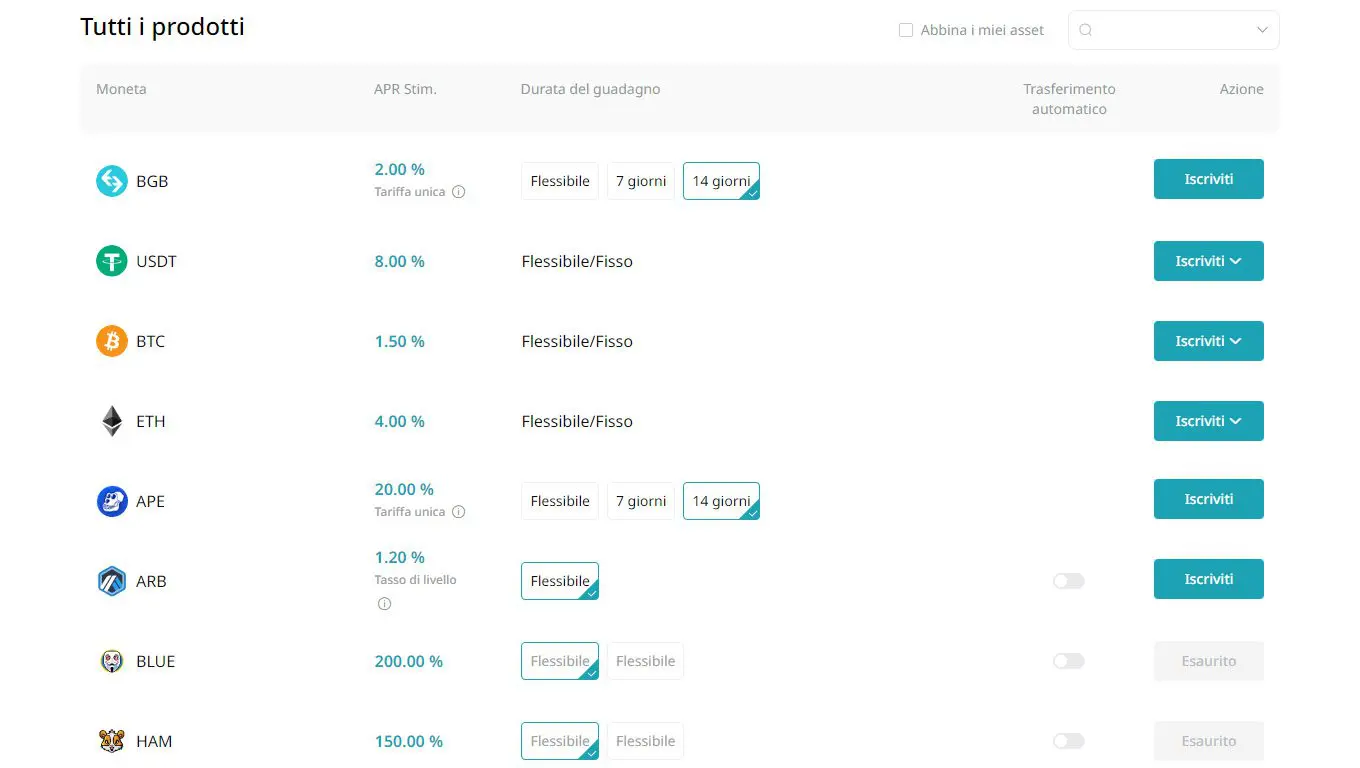1360x768 pixels.
Task: Open the info icon beside BGB Tariffa unica
Action: tap(459, 192)
